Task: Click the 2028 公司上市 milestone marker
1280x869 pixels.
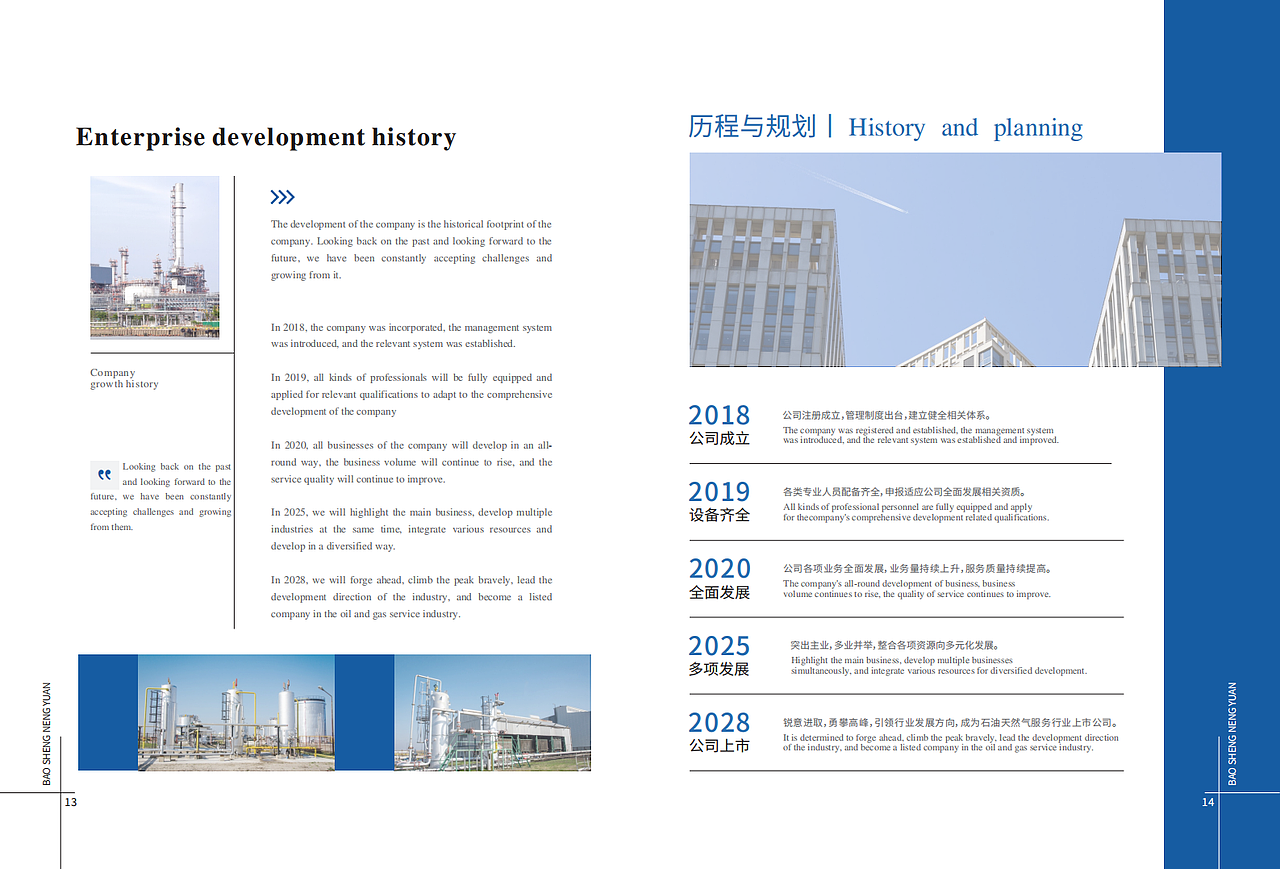Action: click(718, 732)
